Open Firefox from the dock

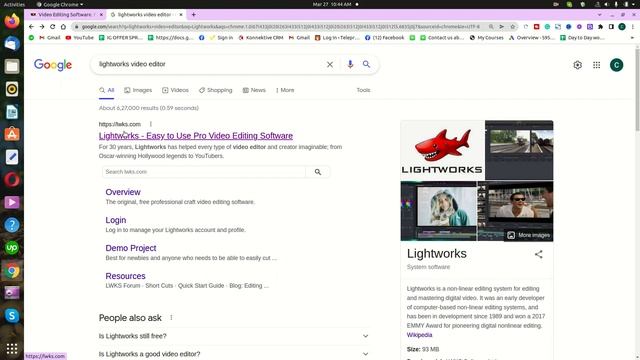click(12, 21)
